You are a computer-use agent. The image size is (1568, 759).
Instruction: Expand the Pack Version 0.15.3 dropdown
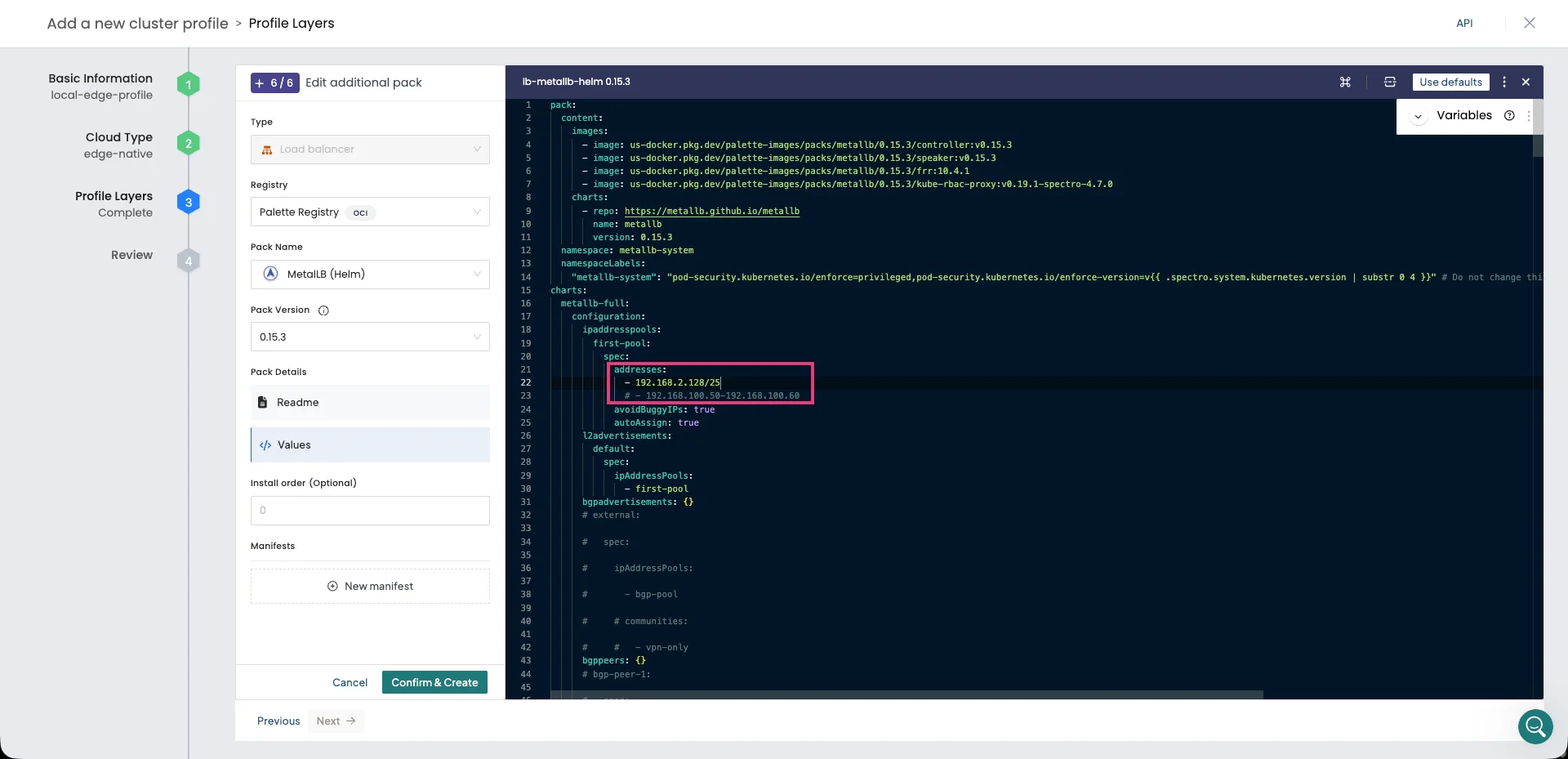(370, 337)
